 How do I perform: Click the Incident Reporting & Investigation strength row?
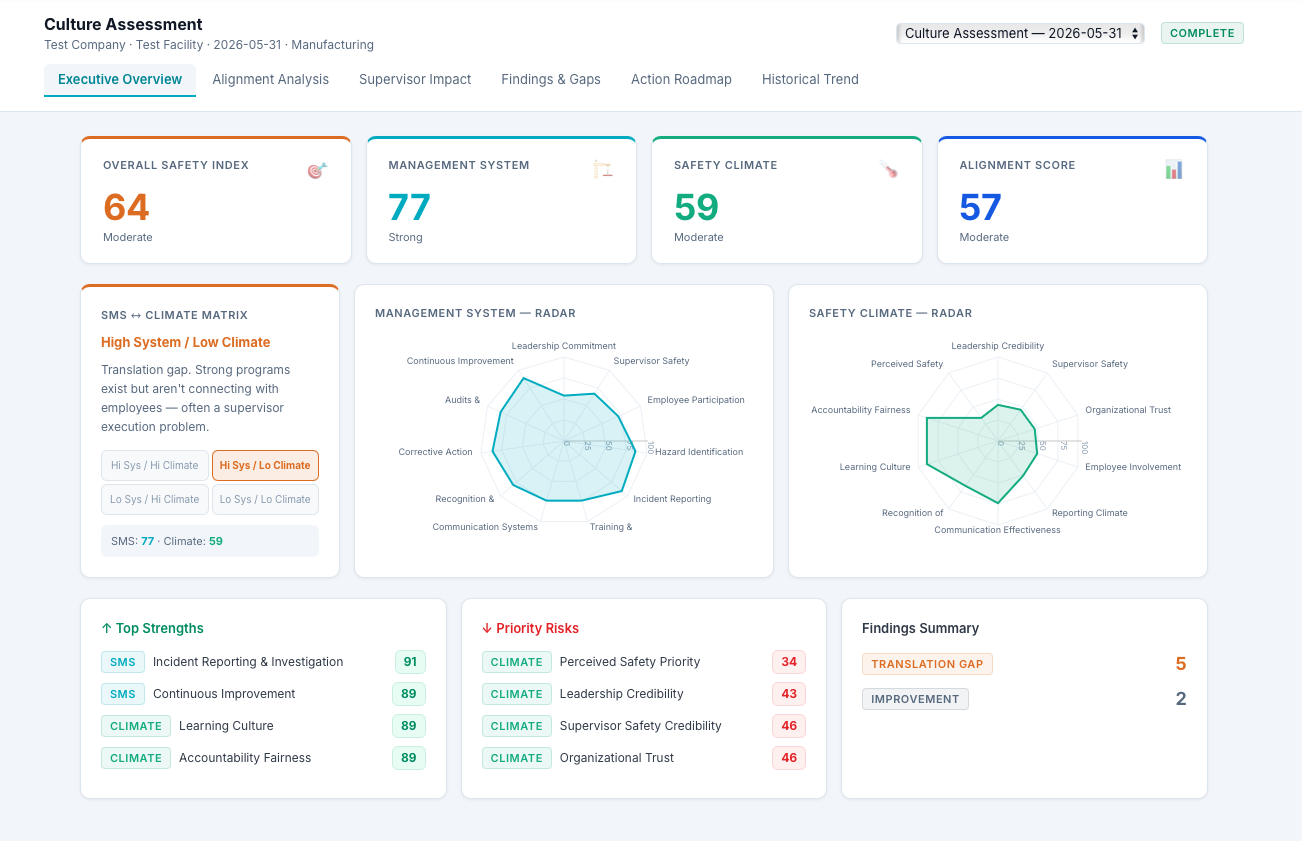click(x=263, y=662)
